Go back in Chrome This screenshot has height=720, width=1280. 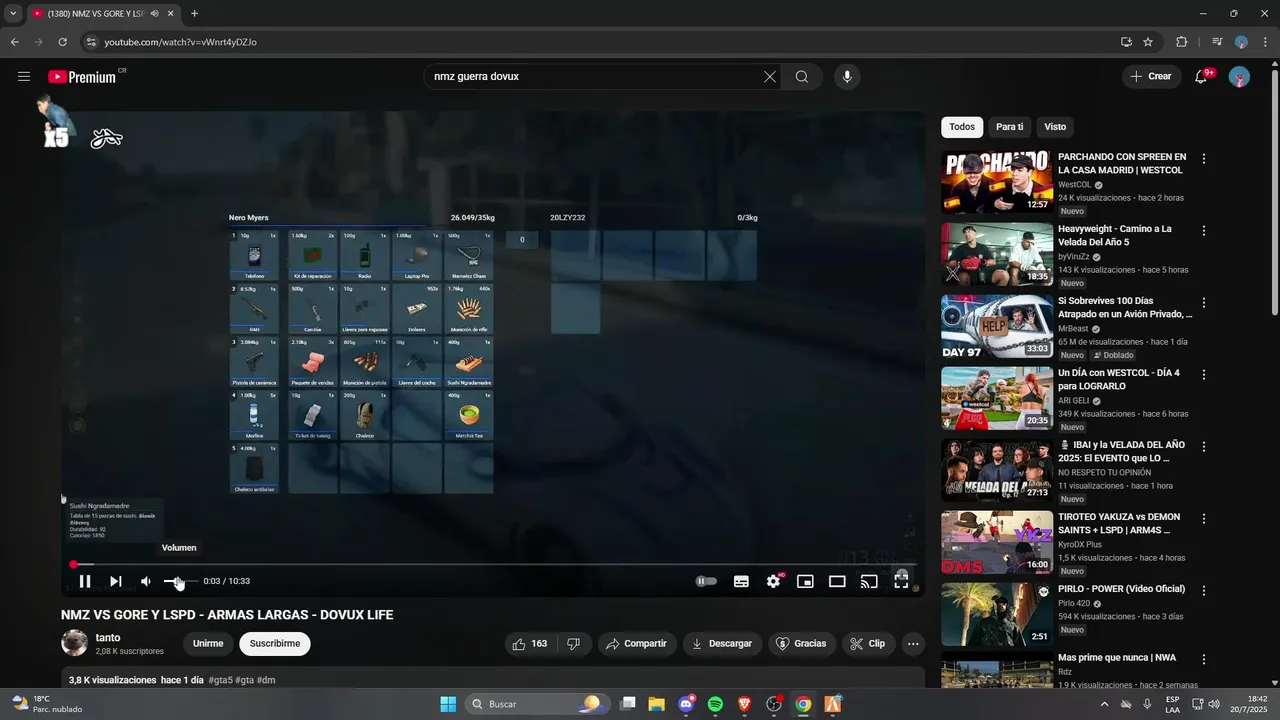(x=14, y=42)
